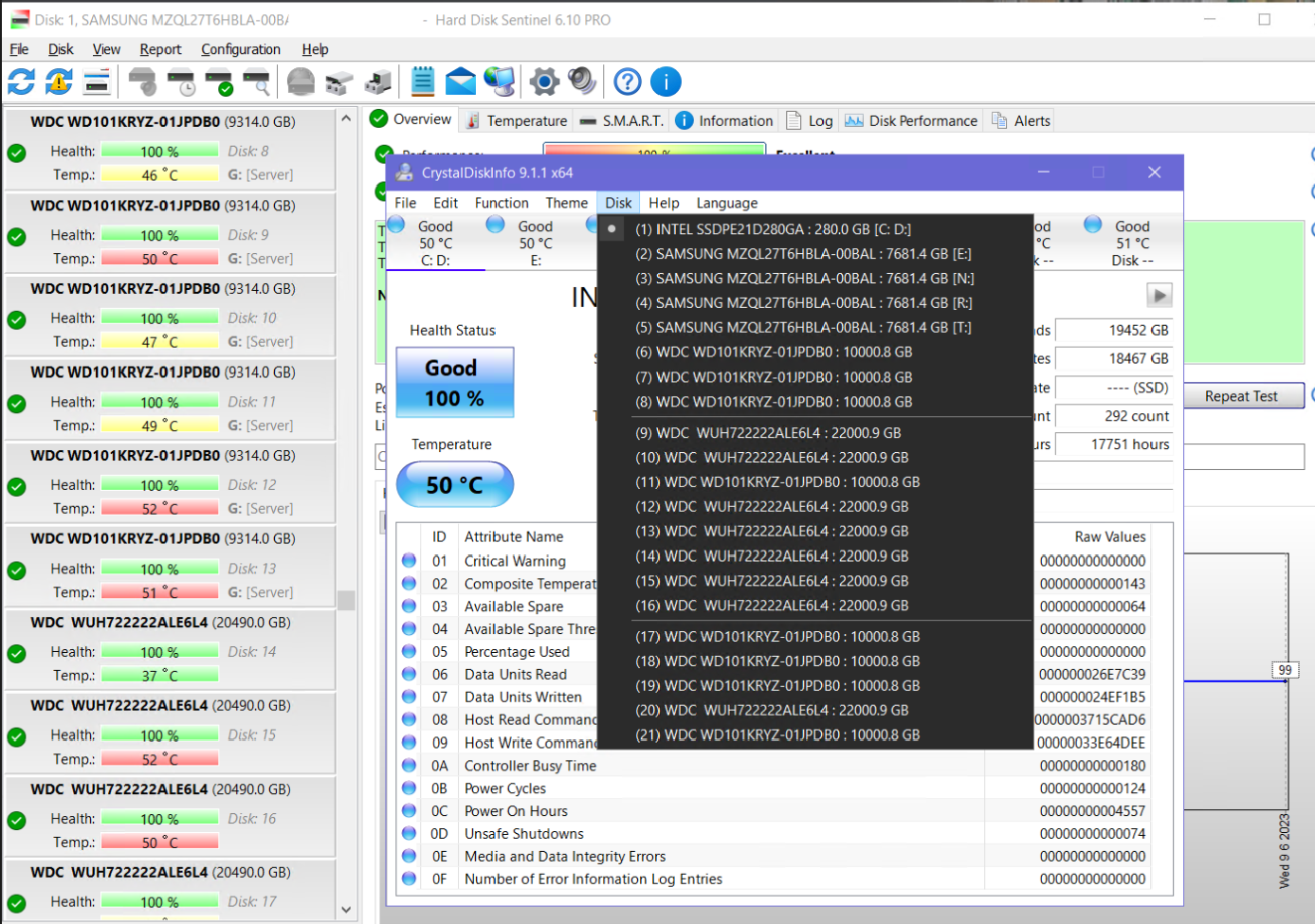Click the speaker sound settings toolbar icon
Viewport: 1315px width, 924px height.
(581, 82)
